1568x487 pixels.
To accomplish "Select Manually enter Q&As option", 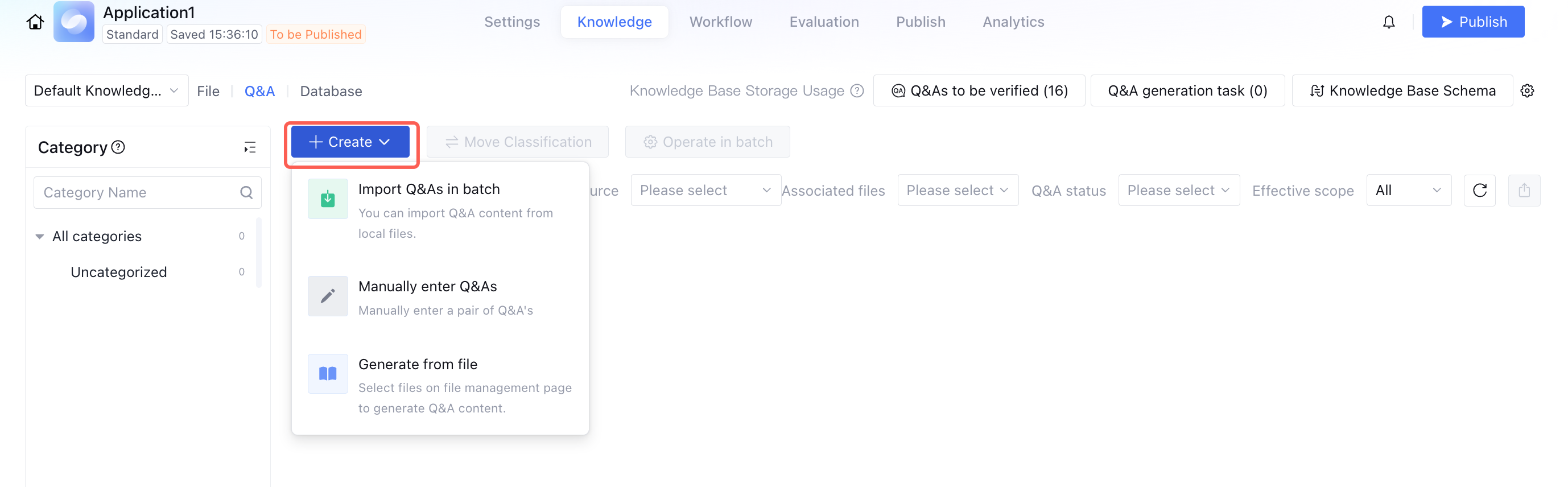I will [x=427, y=287].
